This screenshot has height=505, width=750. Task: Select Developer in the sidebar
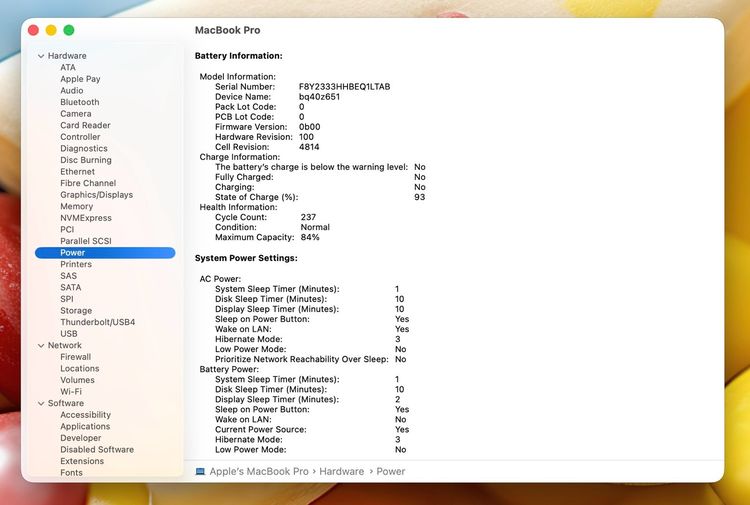coord(81,438)
